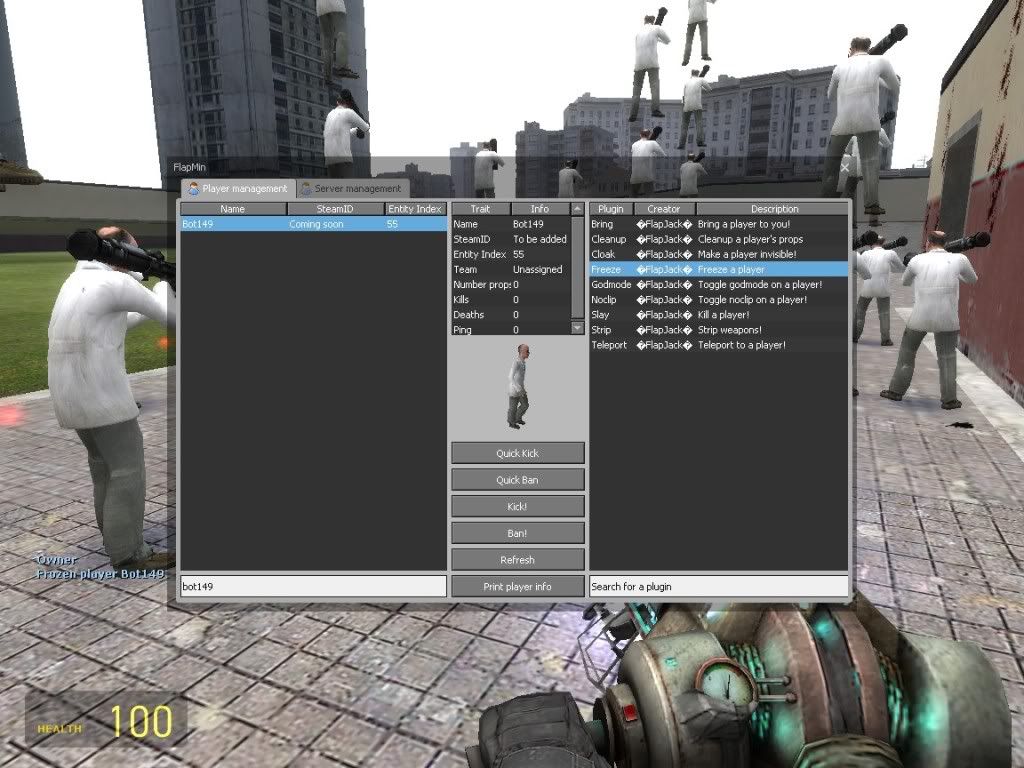This screenshot has height=768, width=1024.
Task: Sort plugins by Creator column
Action: (664, 209)
